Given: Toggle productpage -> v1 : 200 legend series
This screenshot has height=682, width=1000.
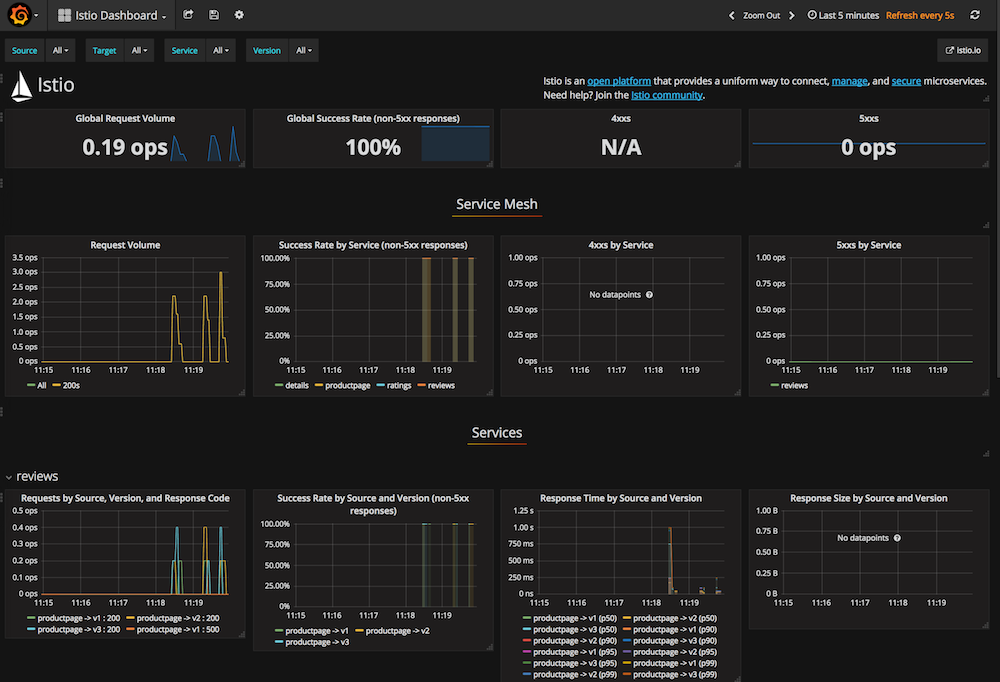Looking at the screenshot, I should tap(74, 618).
